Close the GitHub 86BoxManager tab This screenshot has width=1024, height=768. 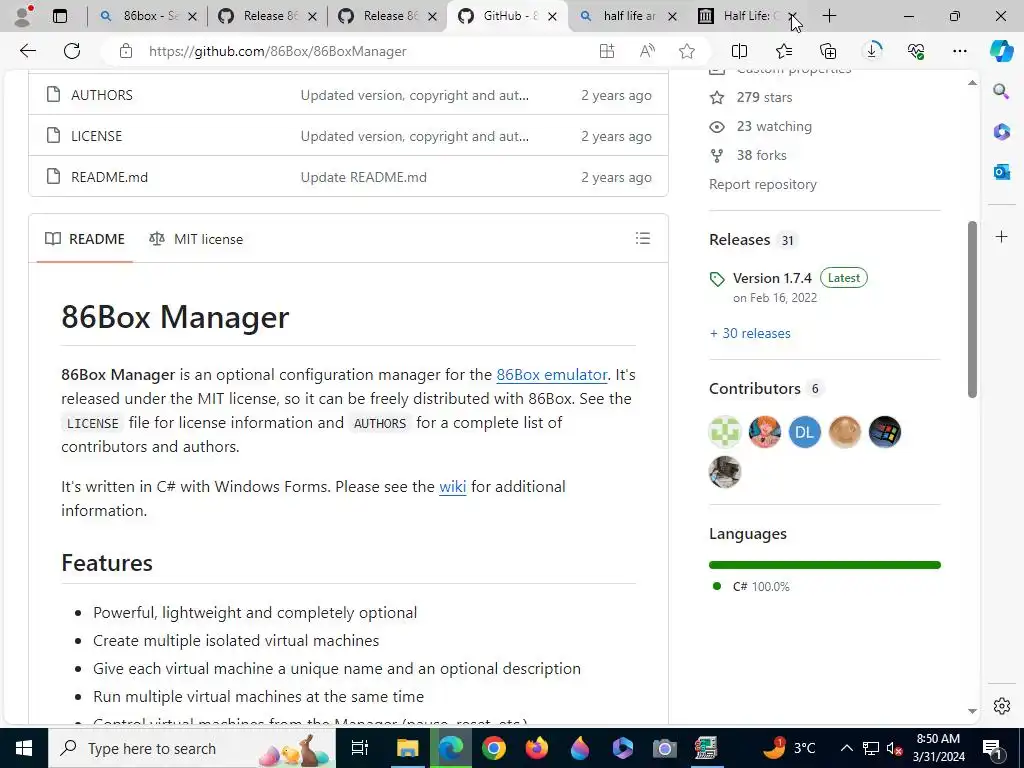(x=552, y=16)
